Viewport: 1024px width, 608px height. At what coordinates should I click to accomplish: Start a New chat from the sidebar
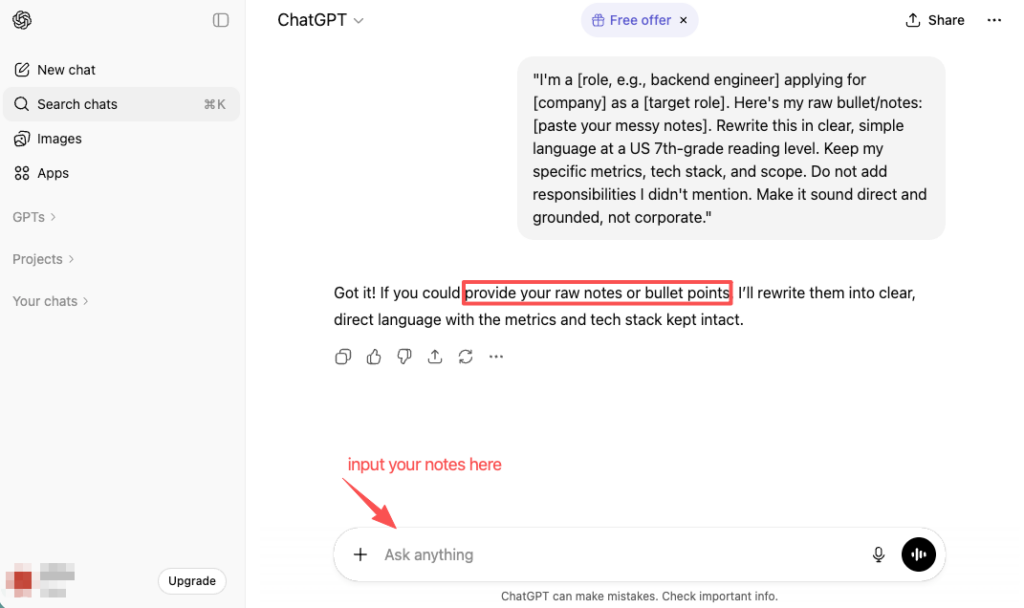66,69
